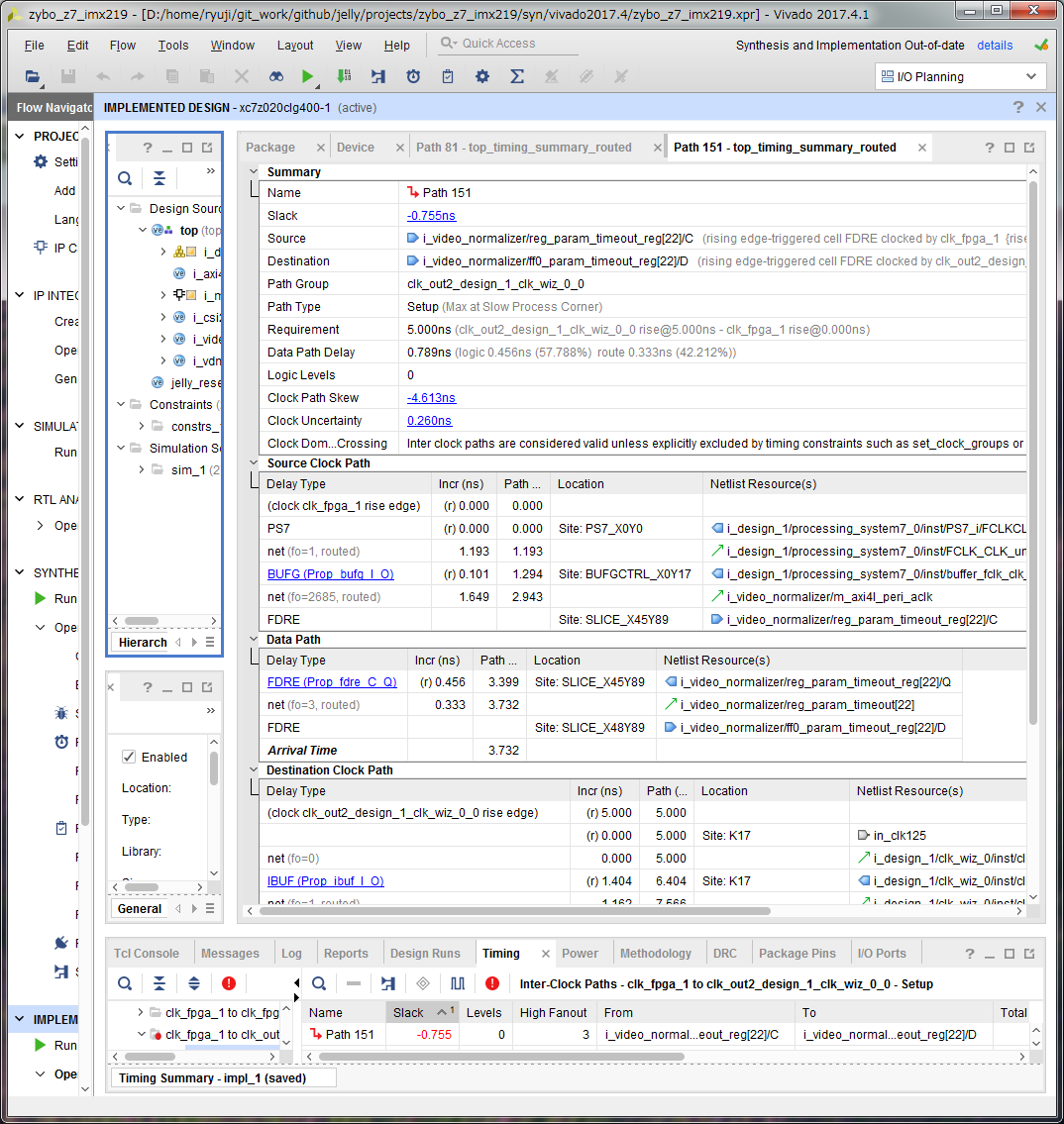Open the Device tab

coord(355,147)
